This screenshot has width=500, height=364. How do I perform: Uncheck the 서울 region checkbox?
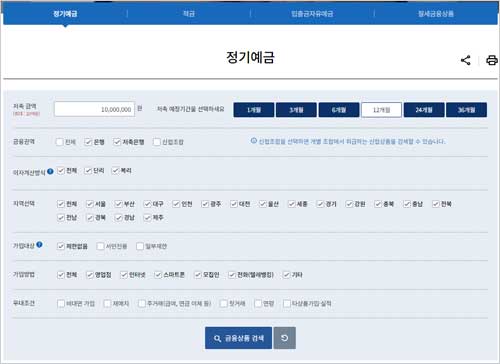90,204
